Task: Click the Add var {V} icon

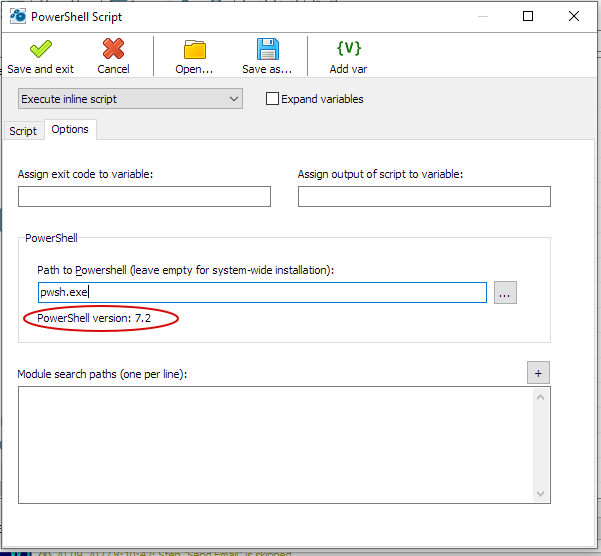Action: coord(348,50)
